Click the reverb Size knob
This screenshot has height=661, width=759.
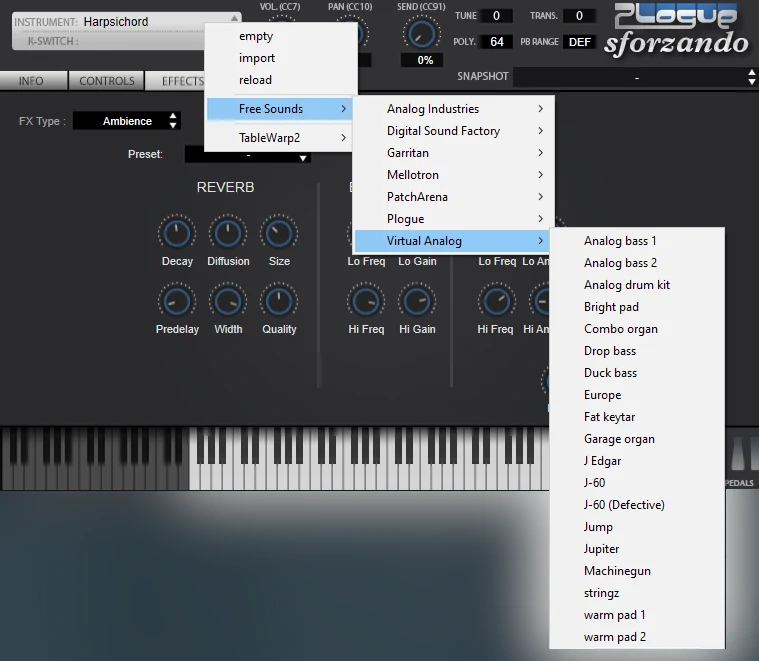pos(279,234)
